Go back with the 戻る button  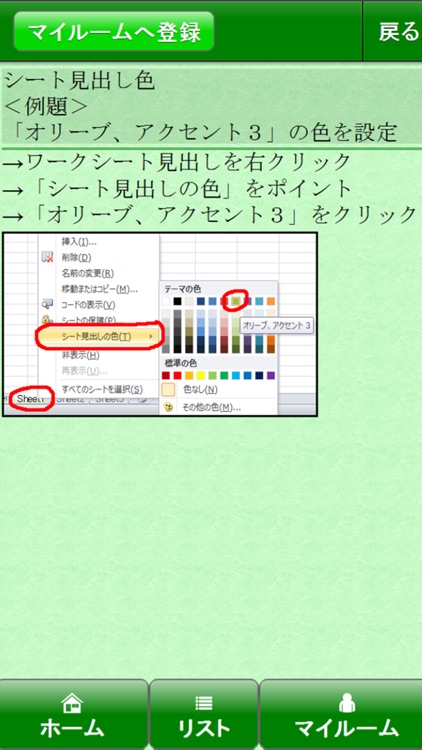point(393,31)
